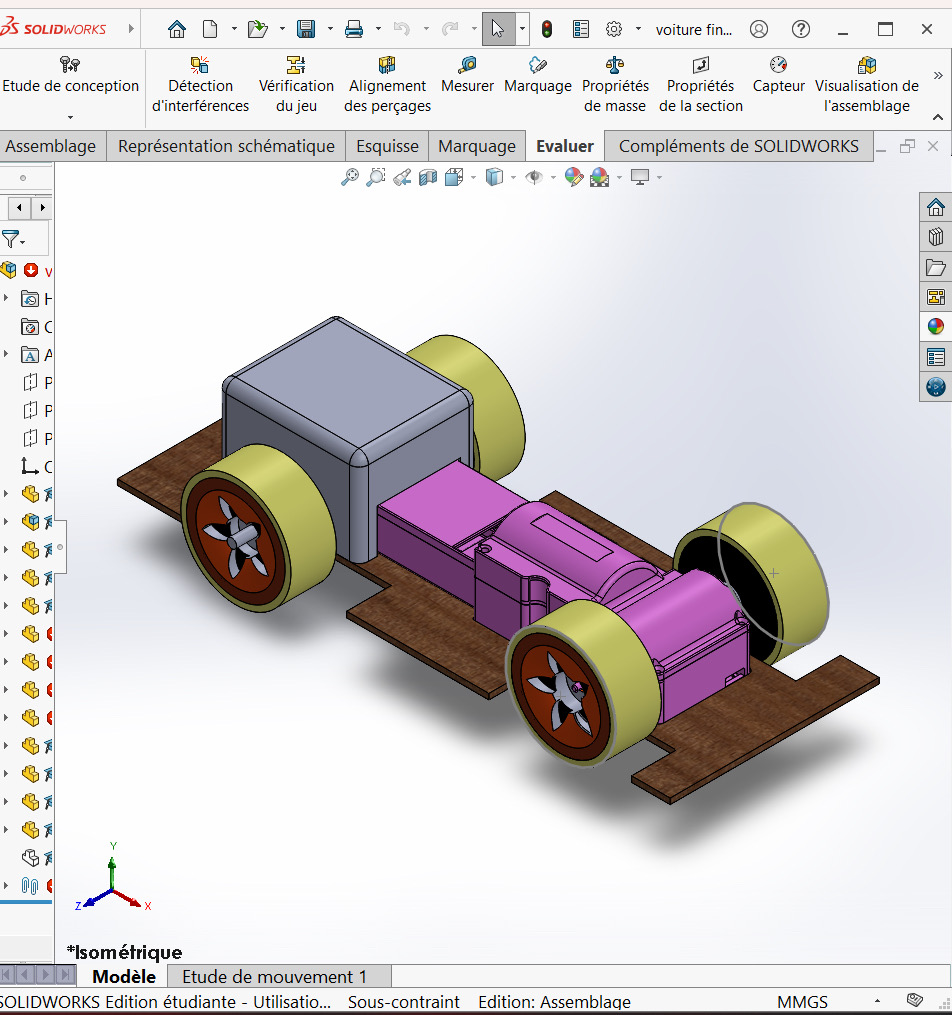The image size is (952, 1015).
Task: Open hide/show items eye dropdown
Action: pyautogui.click(x=551, y=178)
